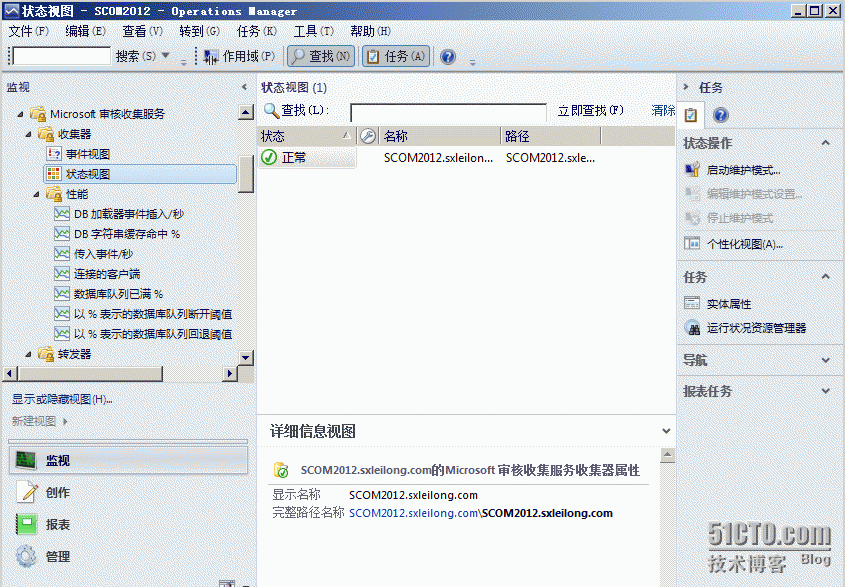Open the 转到(G) menu
This screenshot has height=587, width=845.
point(199,31)
